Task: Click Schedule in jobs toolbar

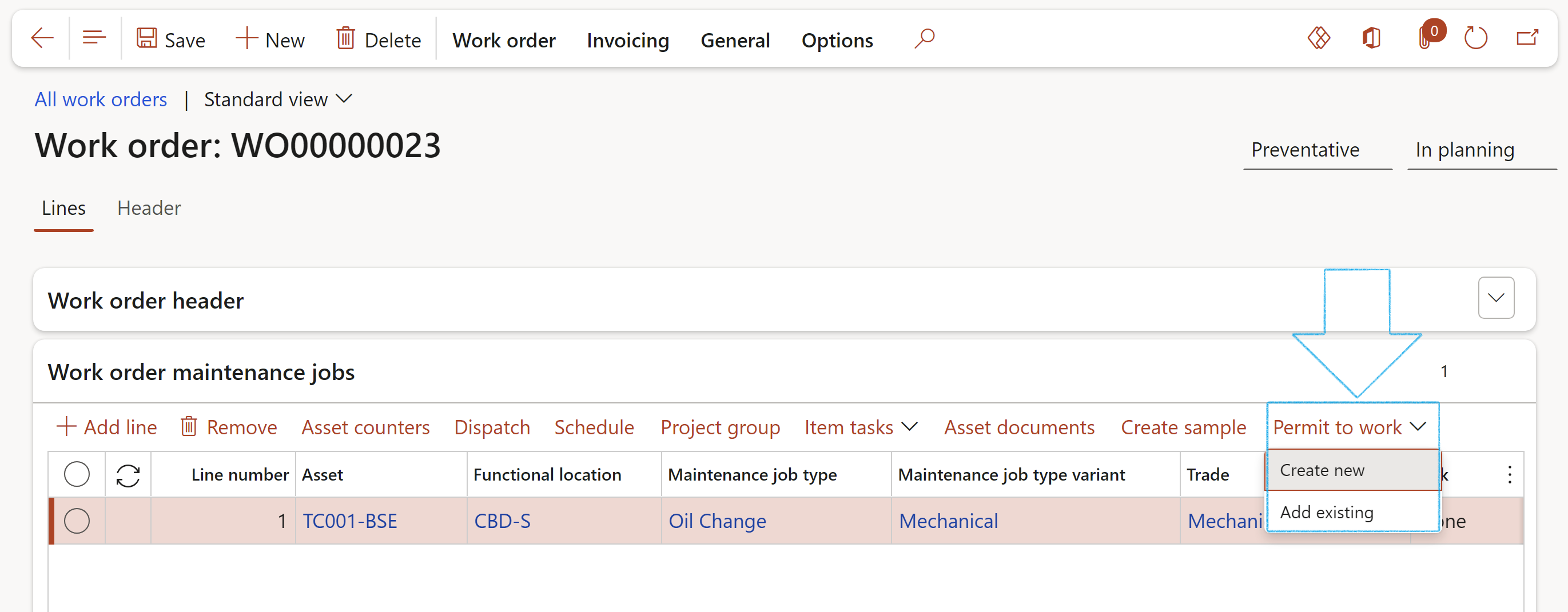Action: [594, 427]
